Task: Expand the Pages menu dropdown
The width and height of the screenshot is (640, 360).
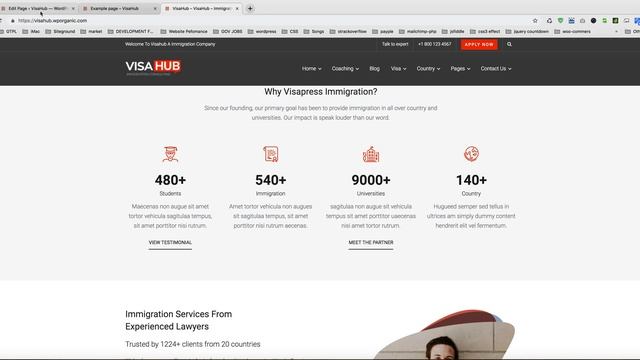Action: point(460,69)
